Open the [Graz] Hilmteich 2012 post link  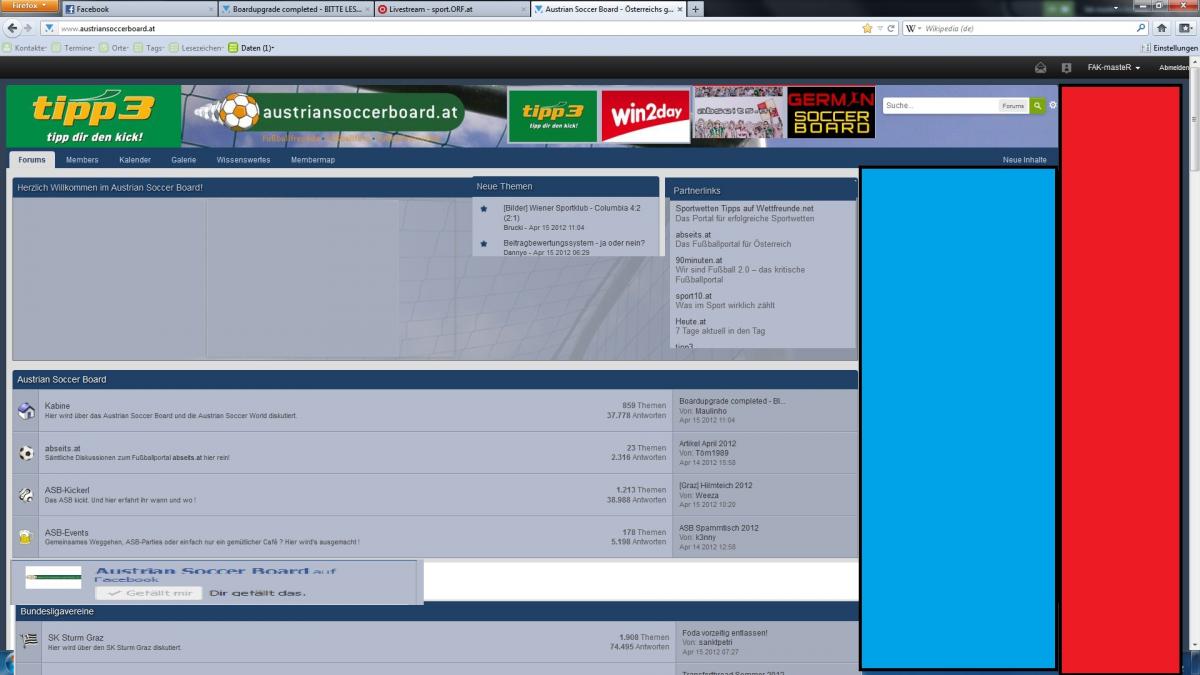[x=716, y=485]
